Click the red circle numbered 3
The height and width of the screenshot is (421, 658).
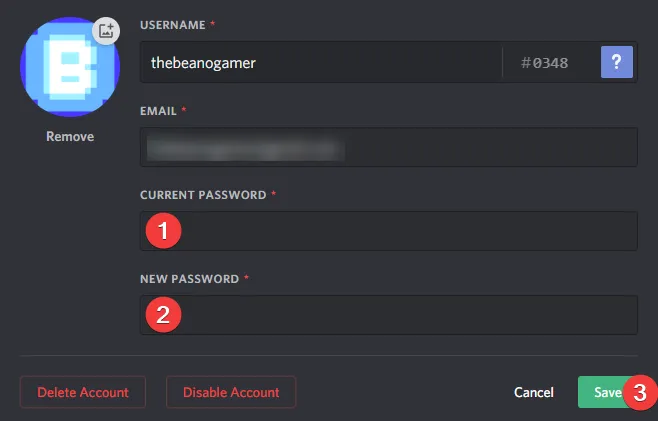(x=640, y=393)
